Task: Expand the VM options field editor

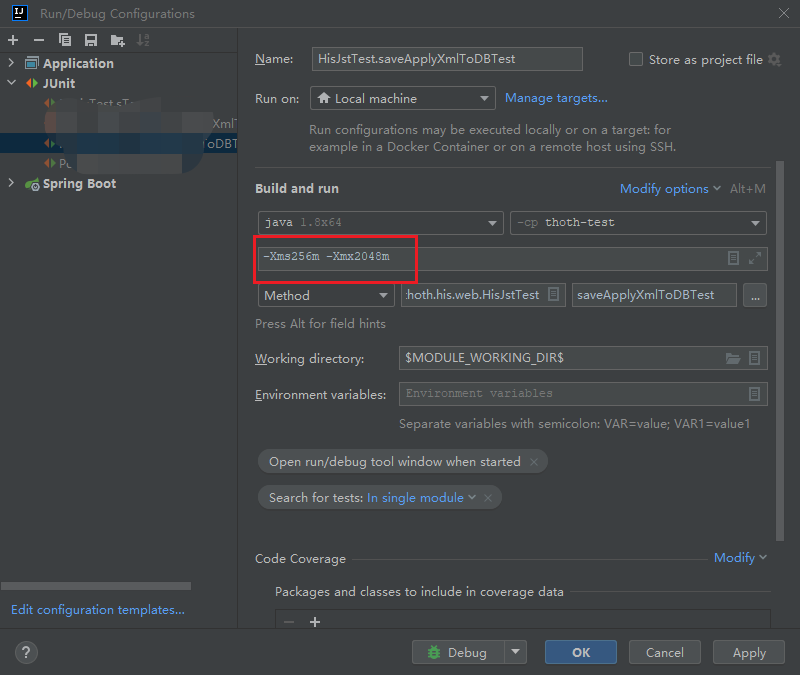Action: tap(755, 258)
